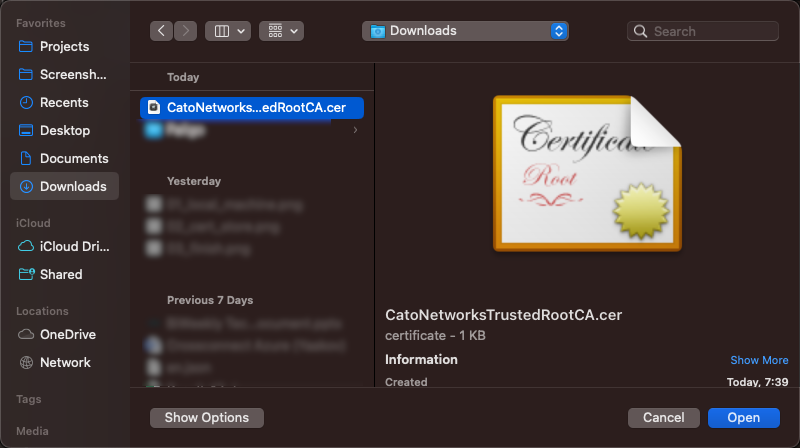
Task: Click the back navigation arrow
Action: click(162, 31)
